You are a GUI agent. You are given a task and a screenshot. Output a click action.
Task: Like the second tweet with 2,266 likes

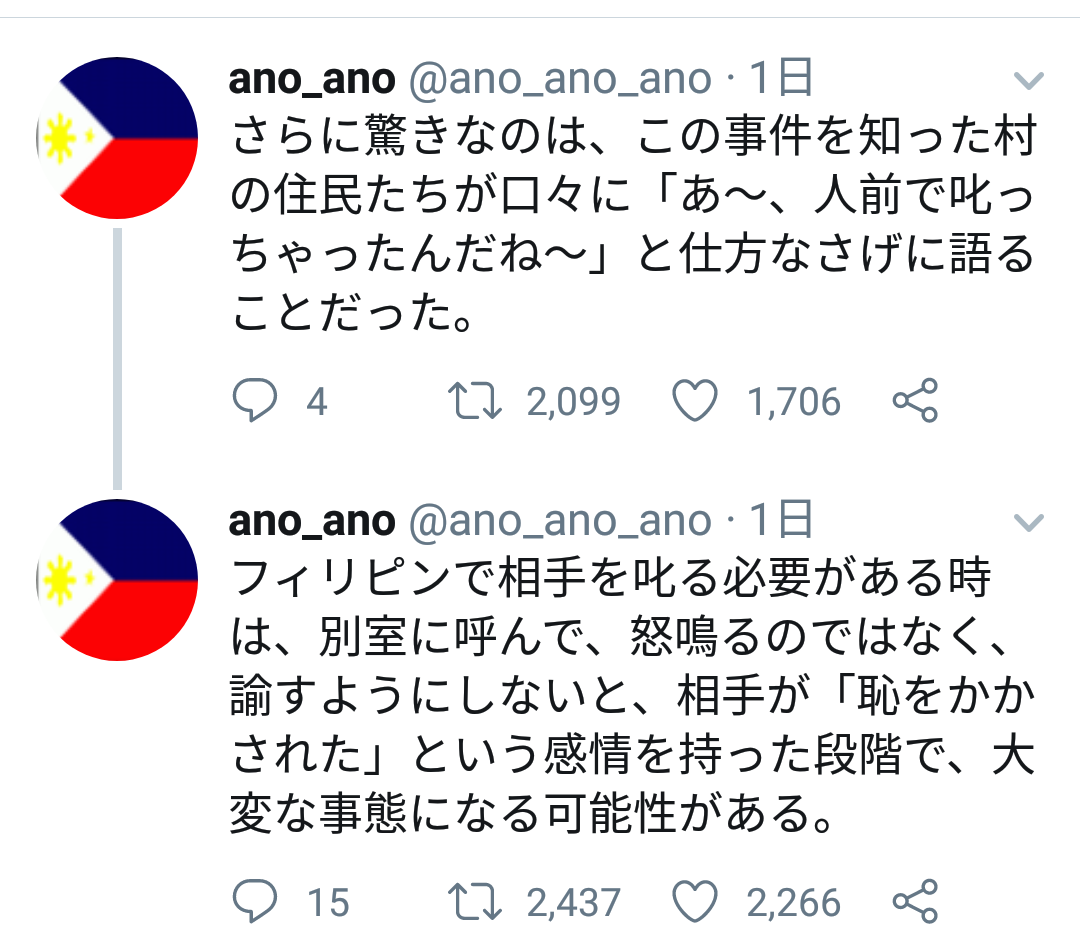[x=694, y=902]
